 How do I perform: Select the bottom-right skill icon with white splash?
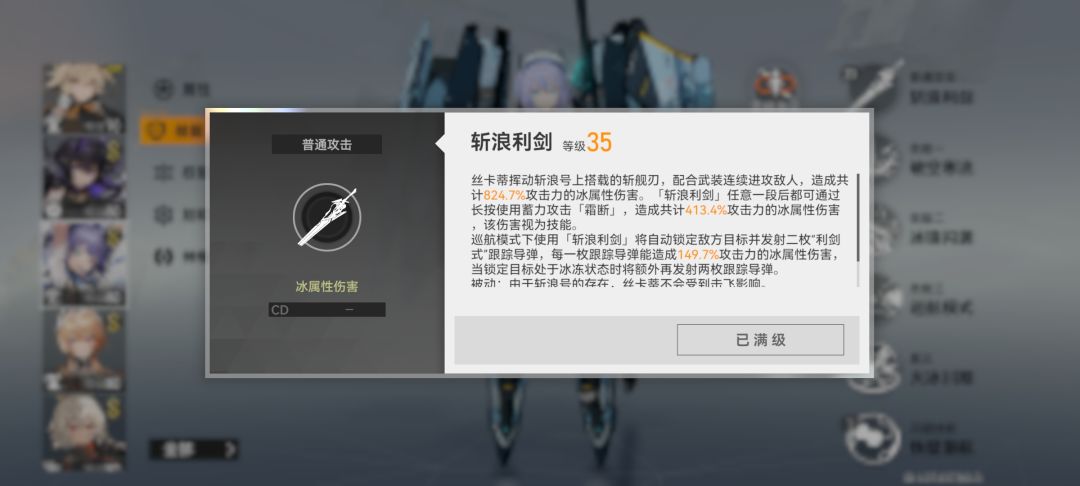point(873,438)
